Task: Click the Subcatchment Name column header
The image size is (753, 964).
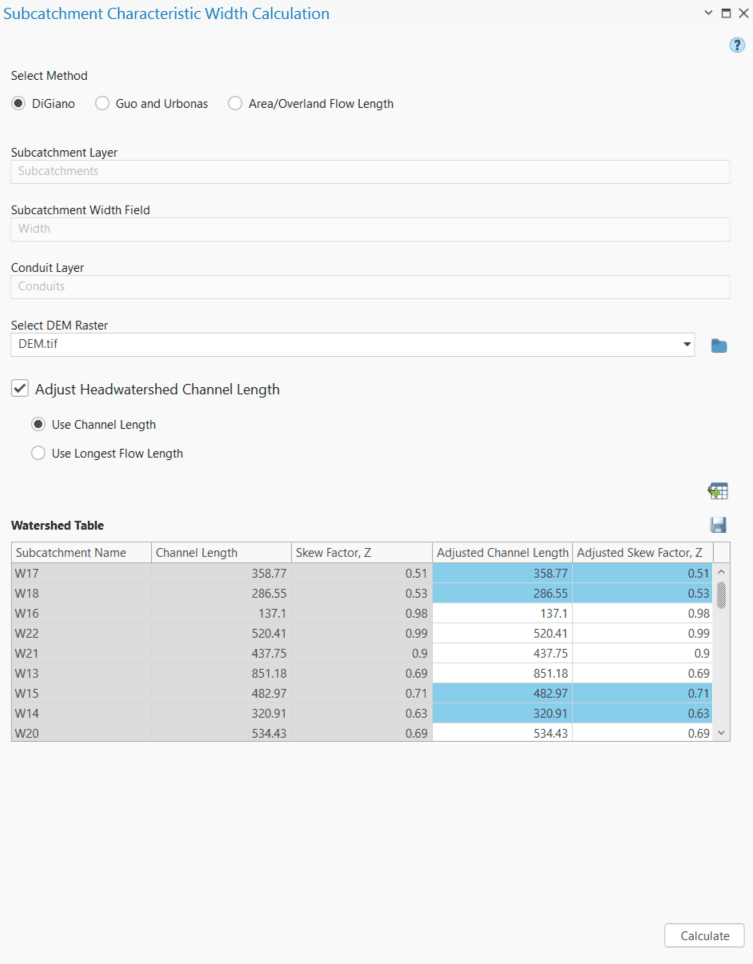Action: click(x=80, y=551)
